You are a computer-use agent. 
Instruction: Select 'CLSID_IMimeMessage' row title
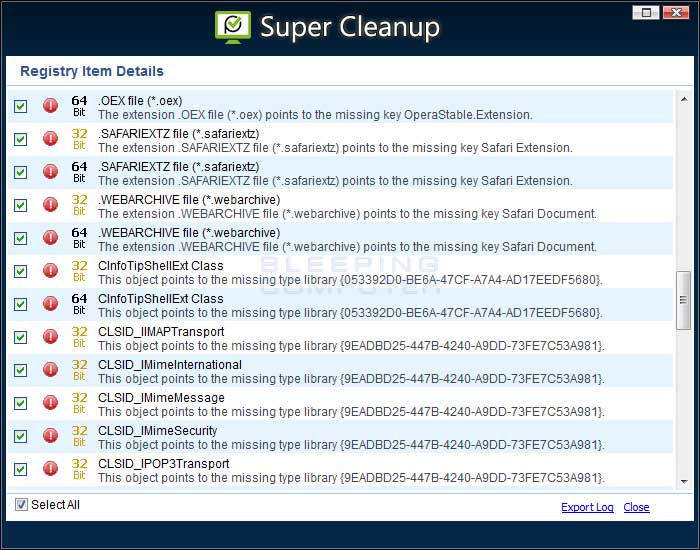click(161, 398)
